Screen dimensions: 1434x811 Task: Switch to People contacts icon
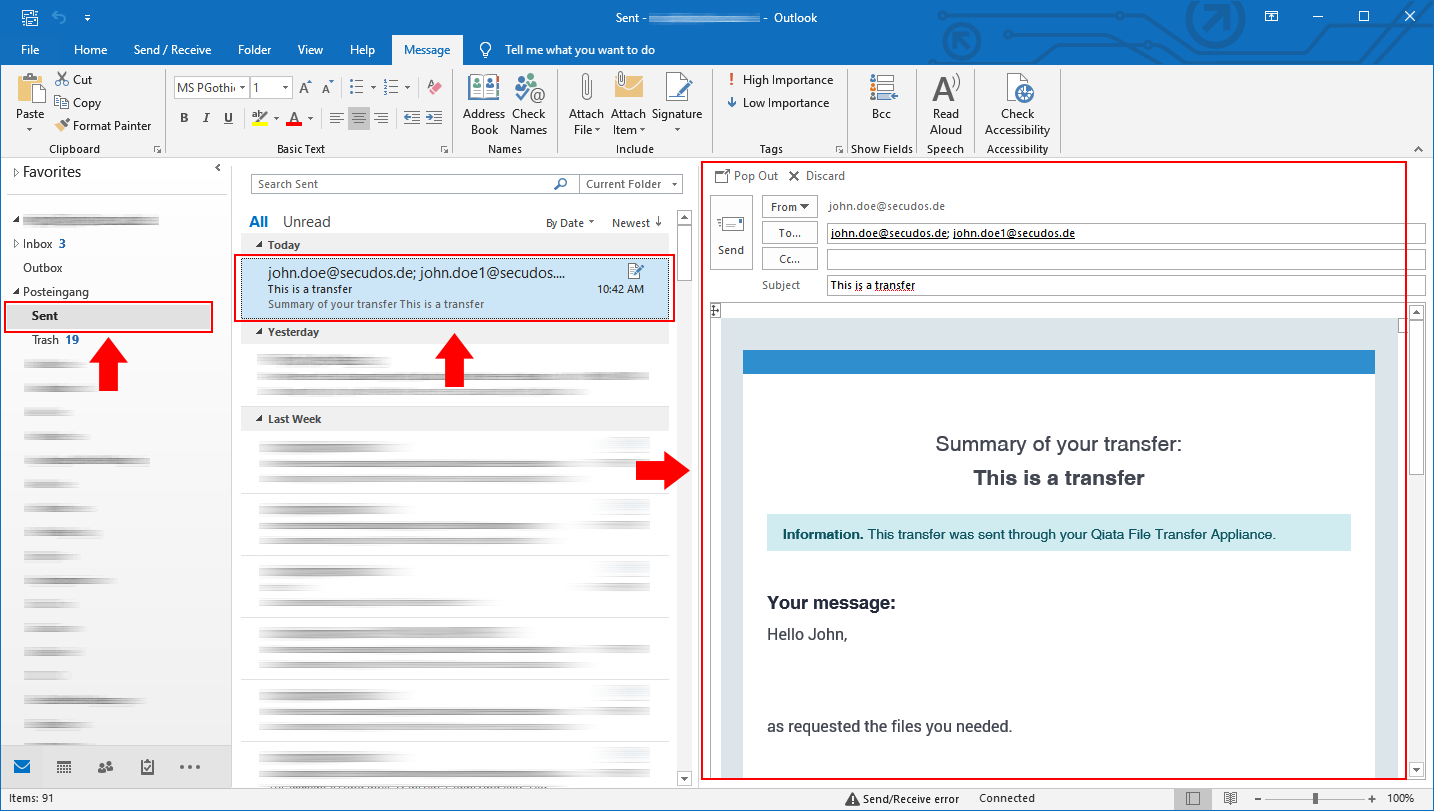point(105,767)
